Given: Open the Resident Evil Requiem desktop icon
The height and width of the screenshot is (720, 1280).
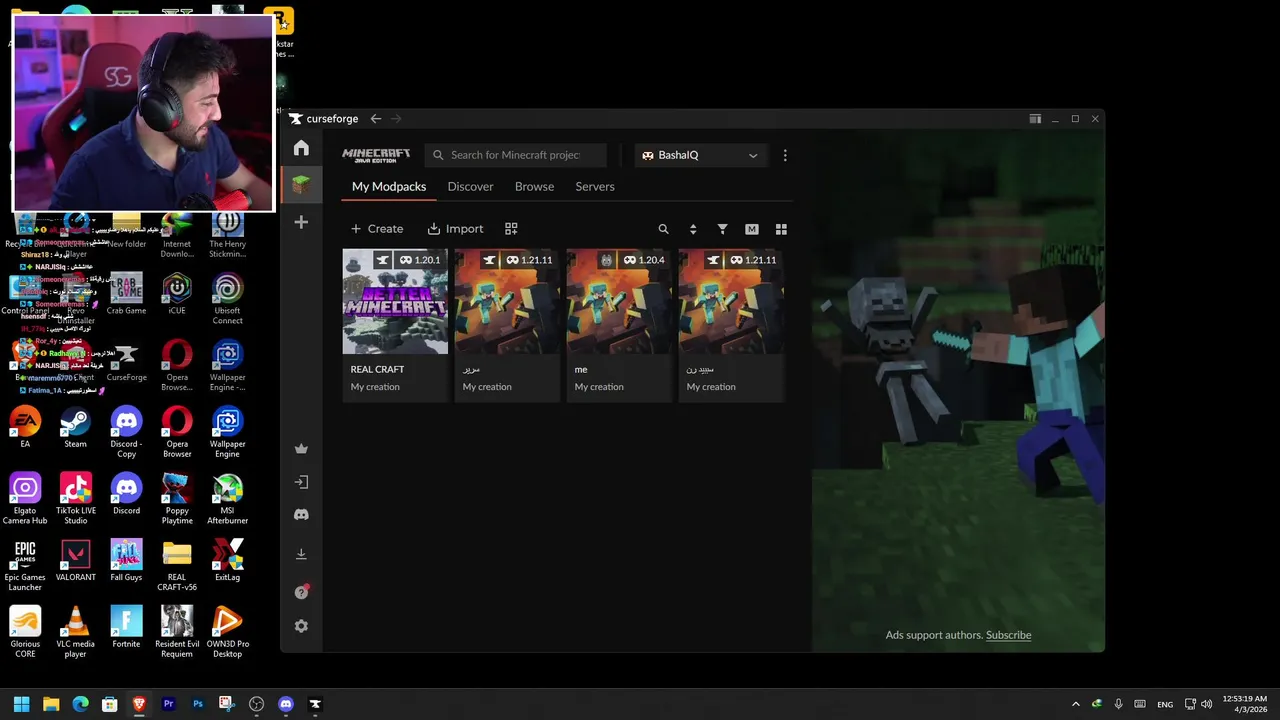Looking at the screenshot, I should pyautogui.click(x=177, y=632).
